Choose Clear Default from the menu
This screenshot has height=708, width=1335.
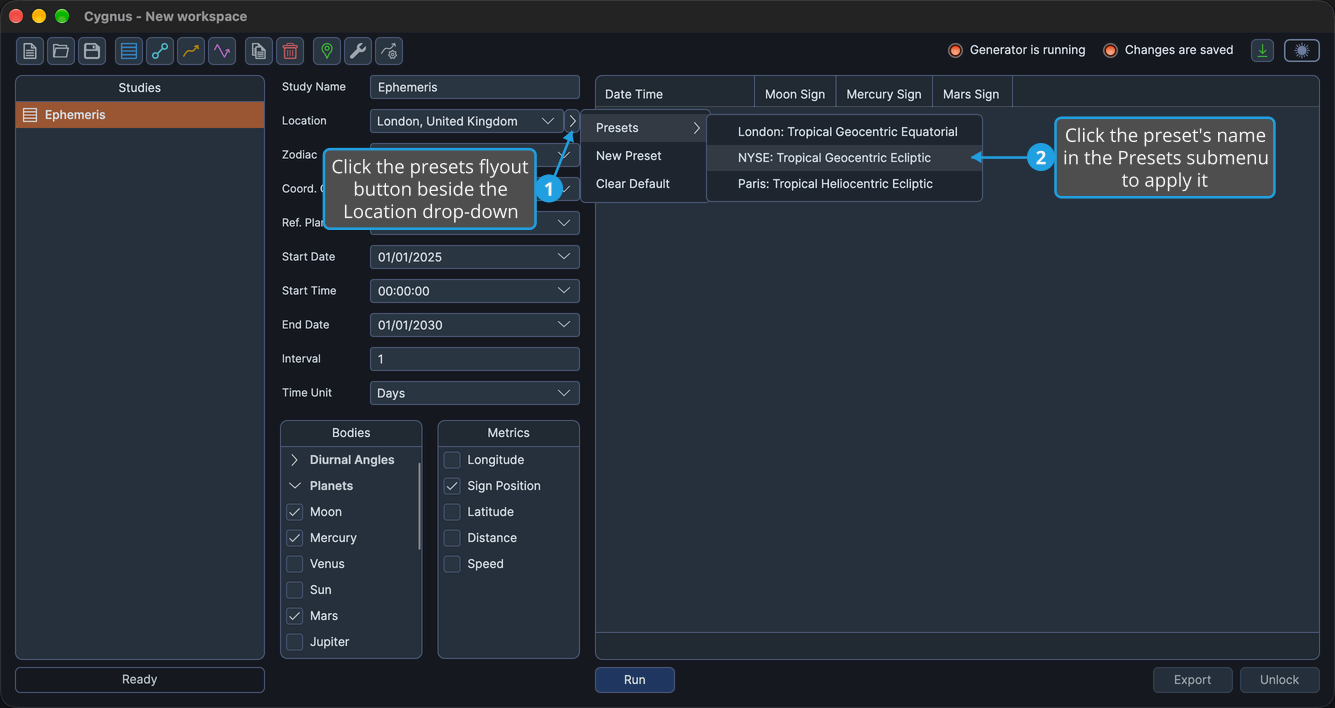(646, 184)
